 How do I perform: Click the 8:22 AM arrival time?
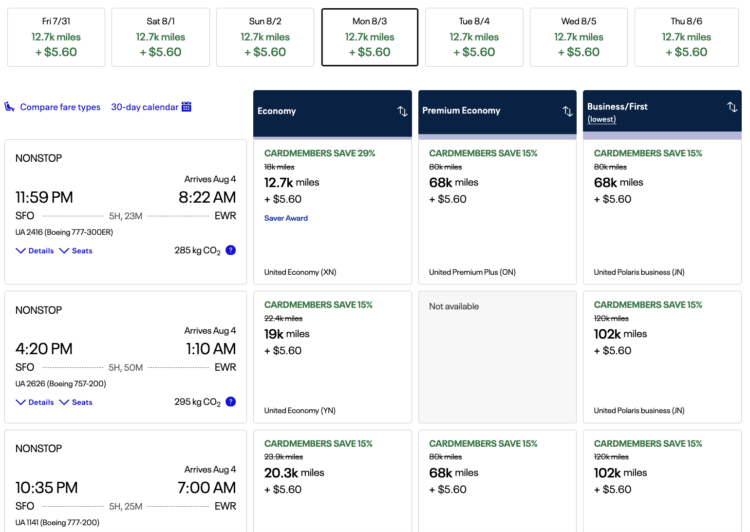pos(207,197)
